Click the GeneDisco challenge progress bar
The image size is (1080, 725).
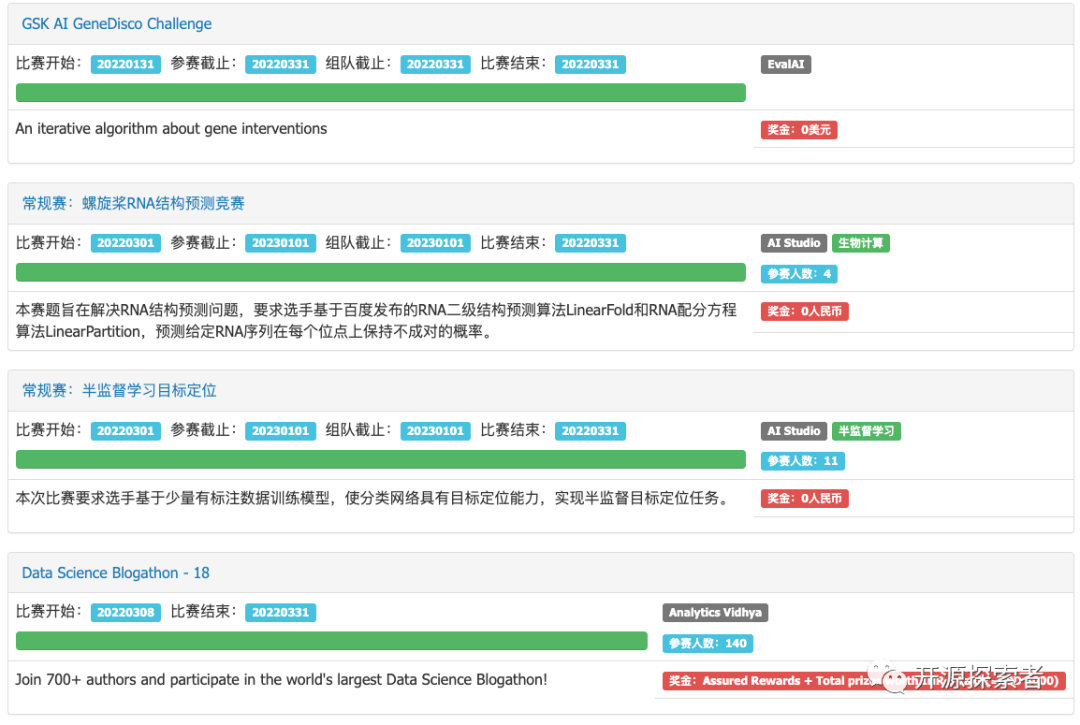click(380, 92)
